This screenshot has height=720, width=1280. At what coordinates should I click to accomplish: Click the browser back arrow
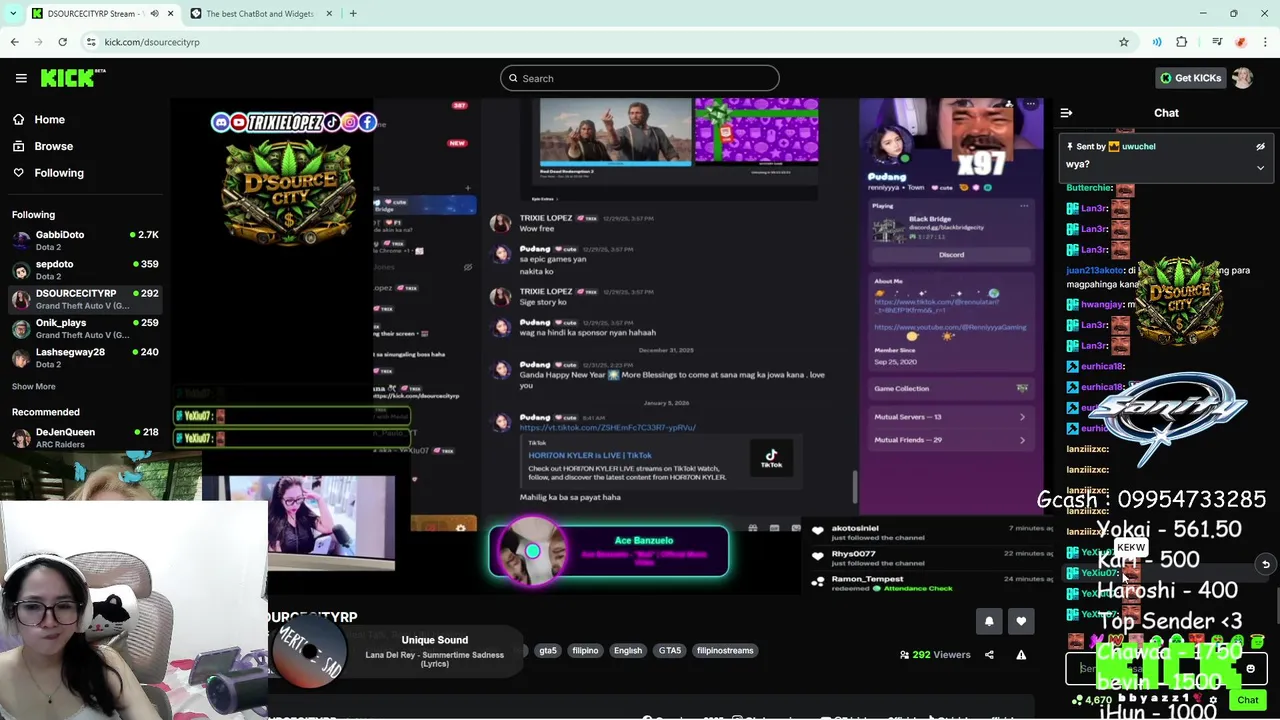14,42
